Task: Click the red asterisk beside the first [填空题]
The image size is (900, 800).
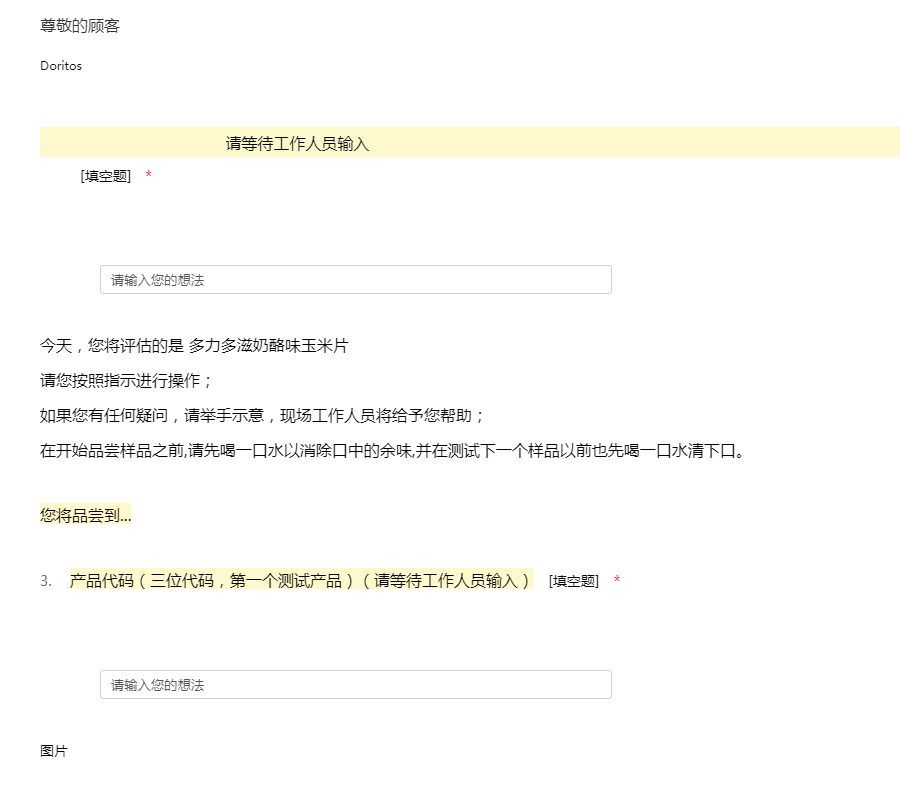Action: pyautogui.click(x=149, y=176)
